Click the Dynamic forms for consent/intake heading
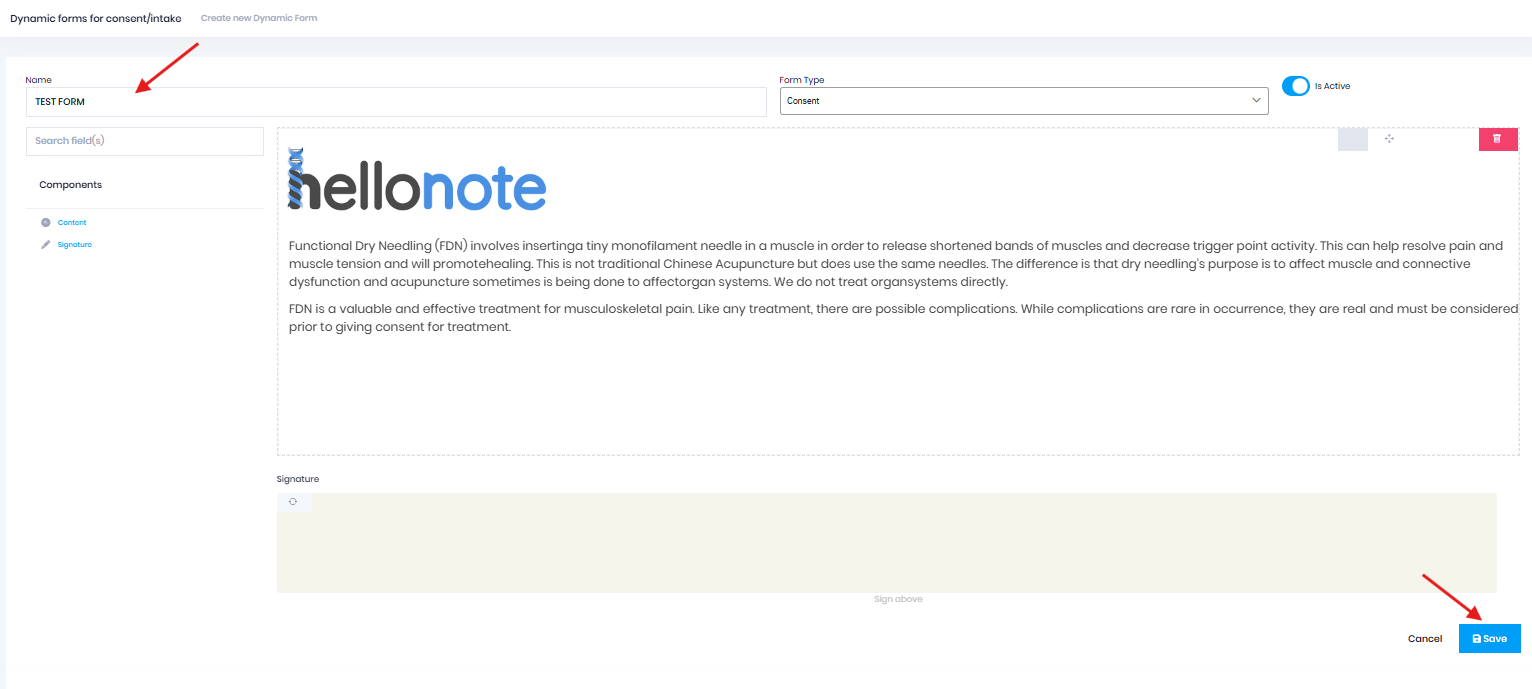This screenshot has height=689, width=1532. tap(95, 17)
